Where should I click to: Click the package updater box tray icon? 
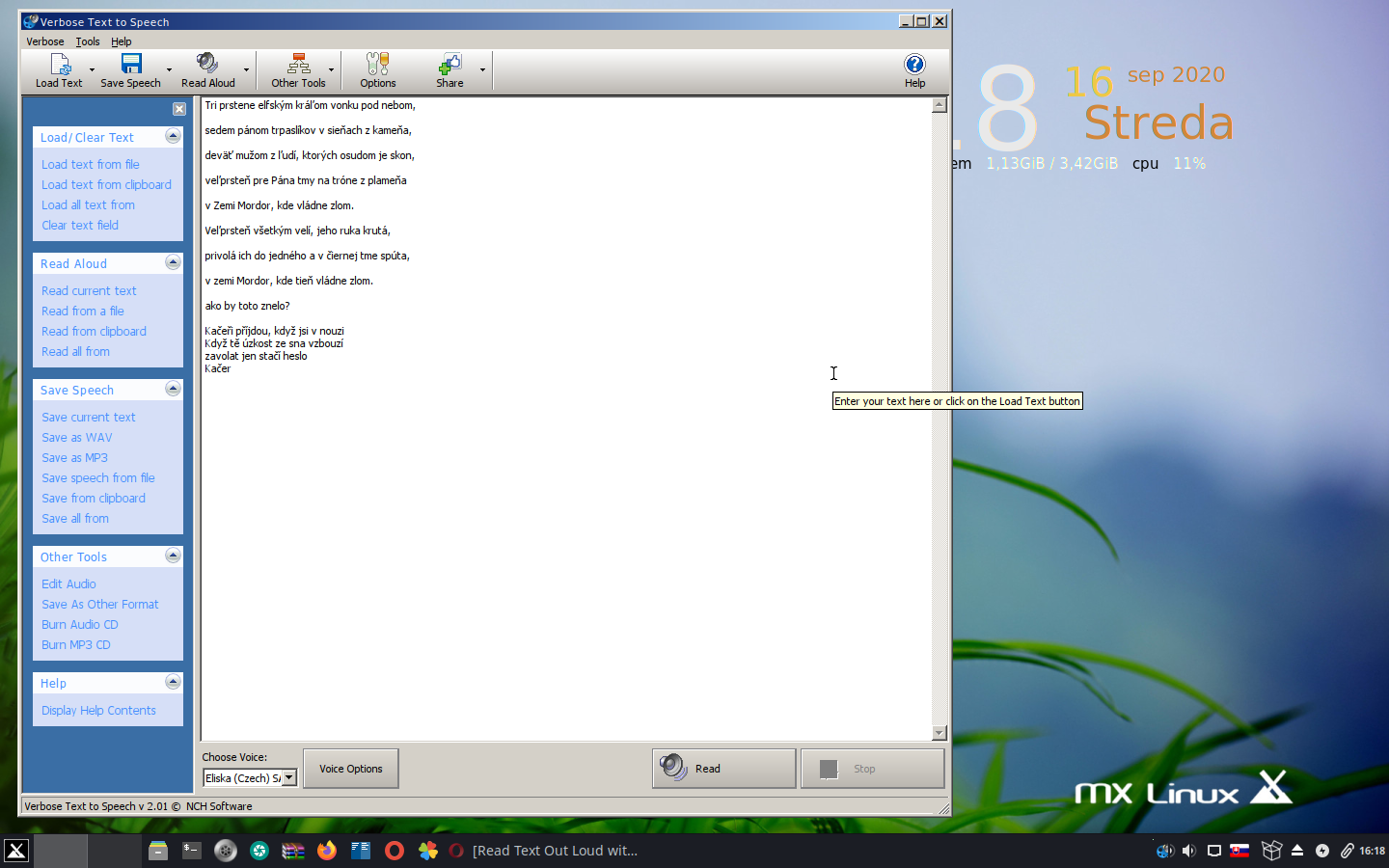(1271, 851)
